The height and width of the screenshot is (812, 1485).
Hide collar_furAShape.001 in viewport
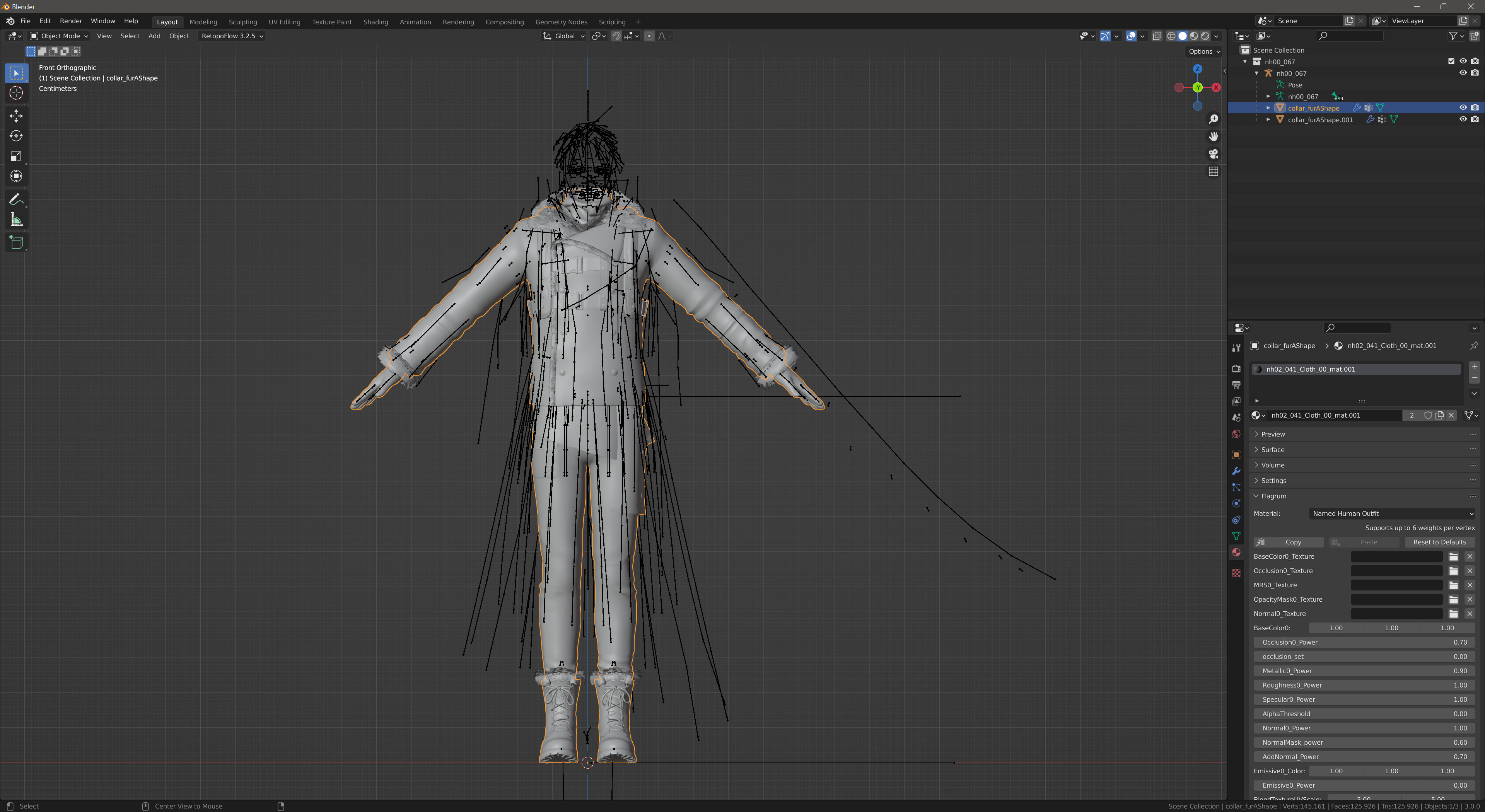point(1463,119)
